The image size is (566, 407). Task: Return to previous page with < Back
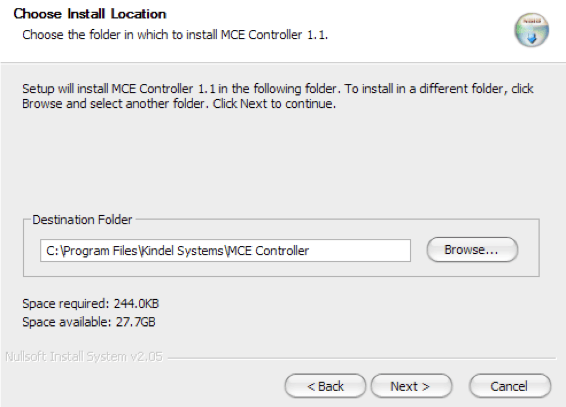coord(325,386)
